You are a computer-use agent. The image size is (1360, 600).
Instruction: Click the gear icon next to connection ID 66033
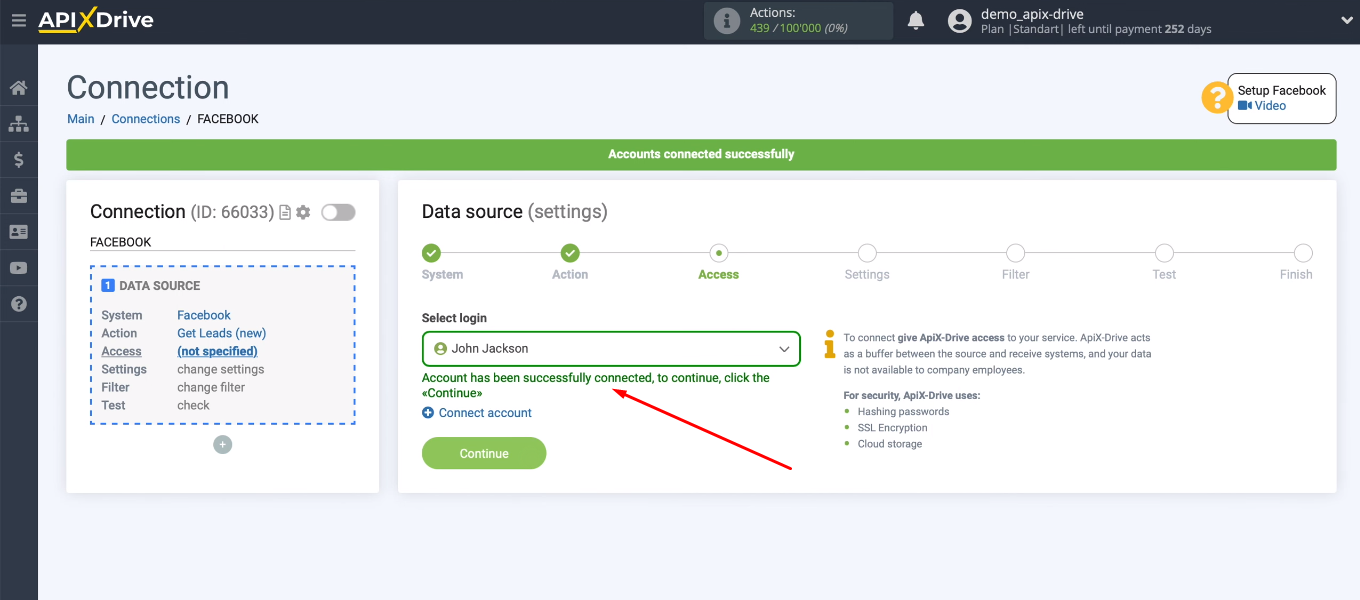coord(303,212)
